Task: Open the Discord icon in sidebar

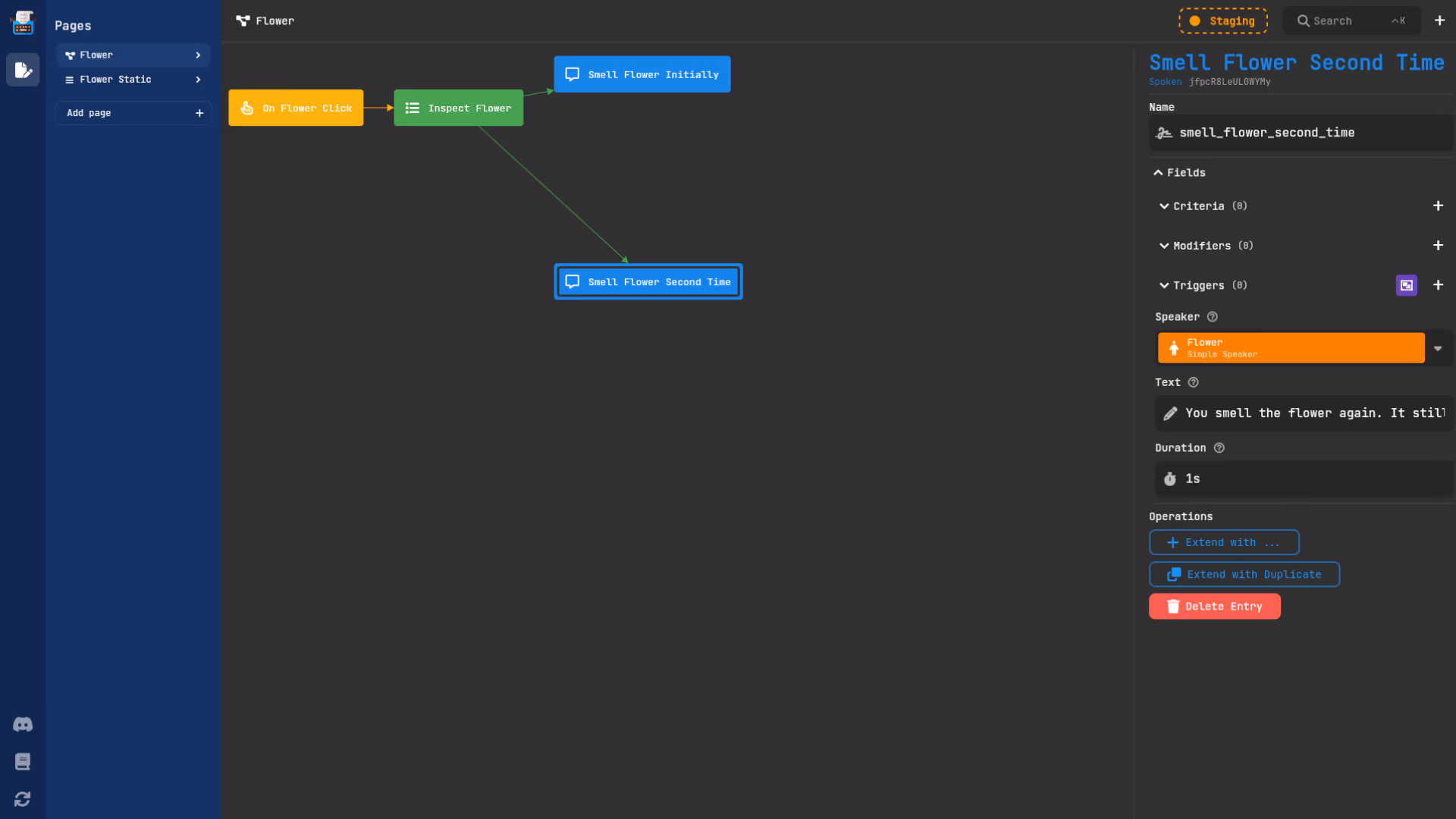Action: coord(23,724)
